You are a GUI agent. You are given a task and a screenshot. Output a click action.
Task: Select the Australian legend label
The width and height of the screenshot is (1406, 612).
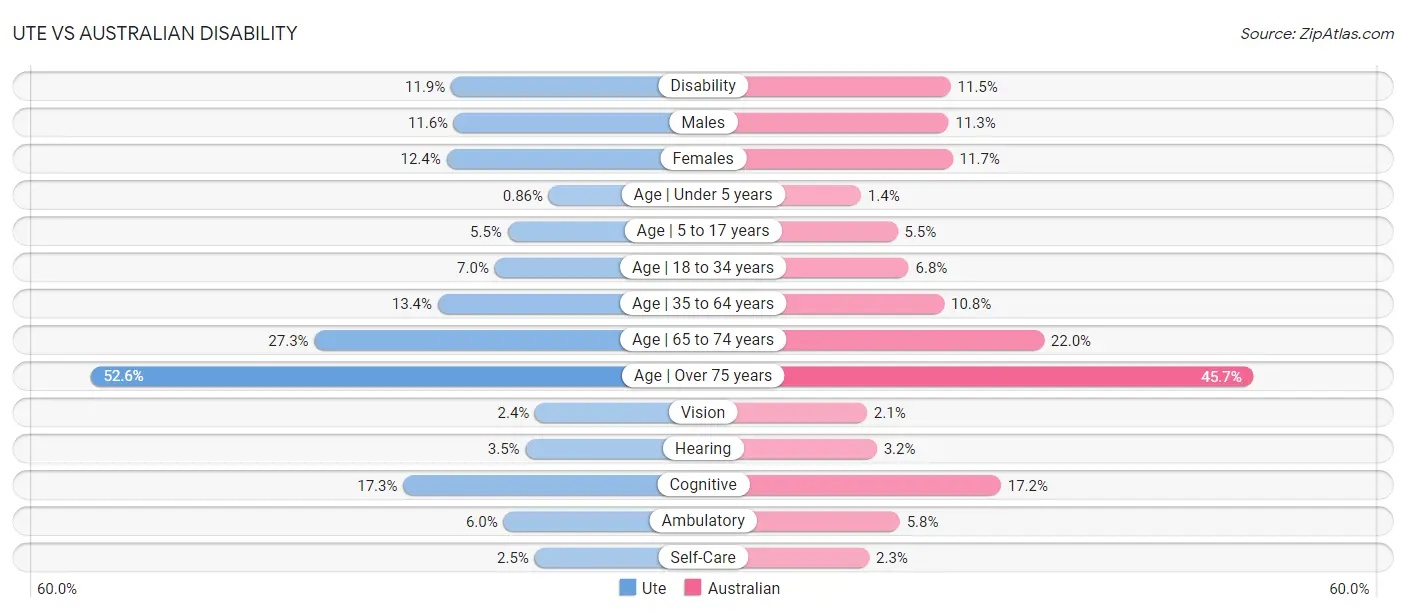coord(744,588)
